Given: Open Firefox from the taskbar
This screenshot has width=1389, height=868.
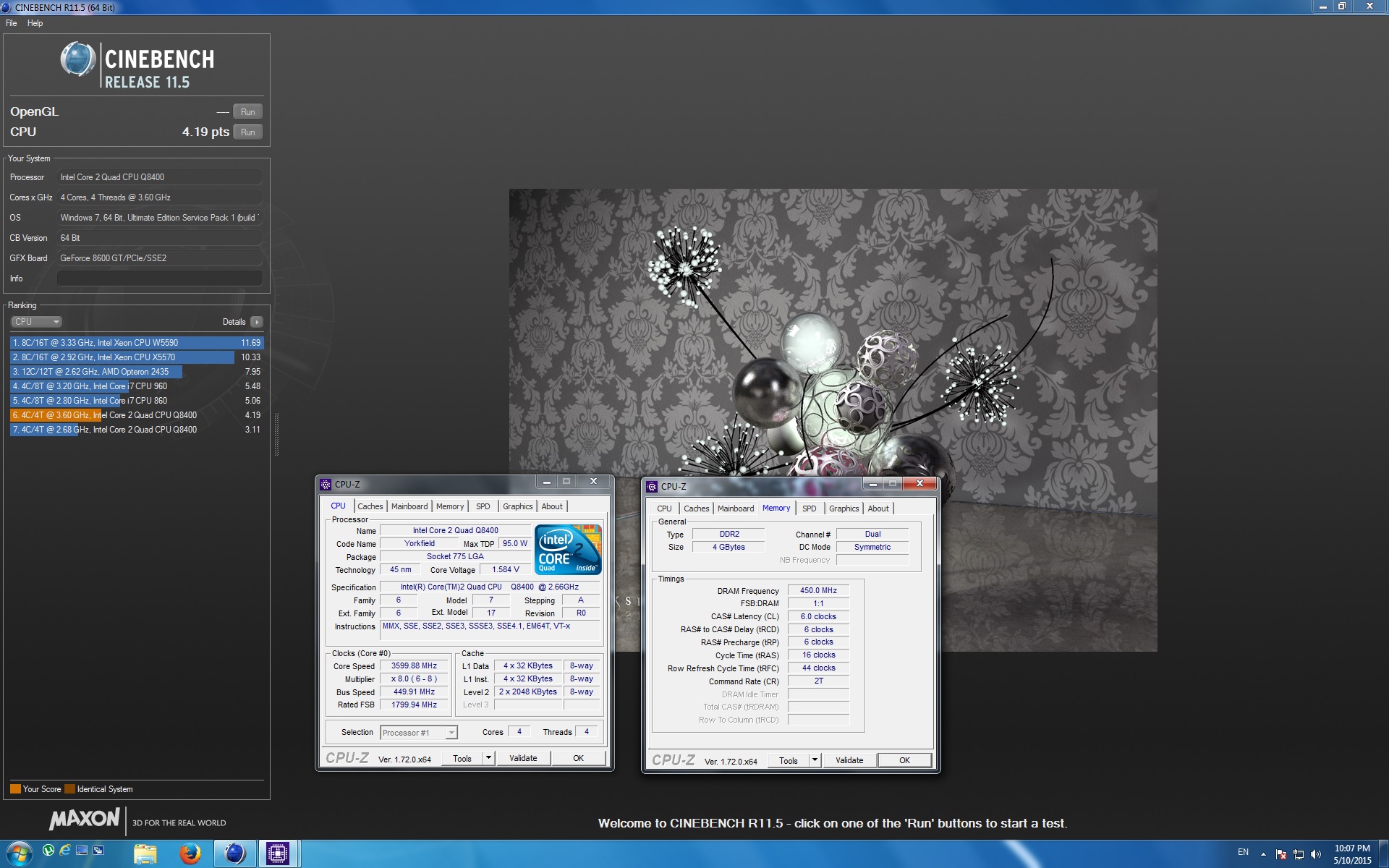Looking at the screenshot, I should 190,854.
